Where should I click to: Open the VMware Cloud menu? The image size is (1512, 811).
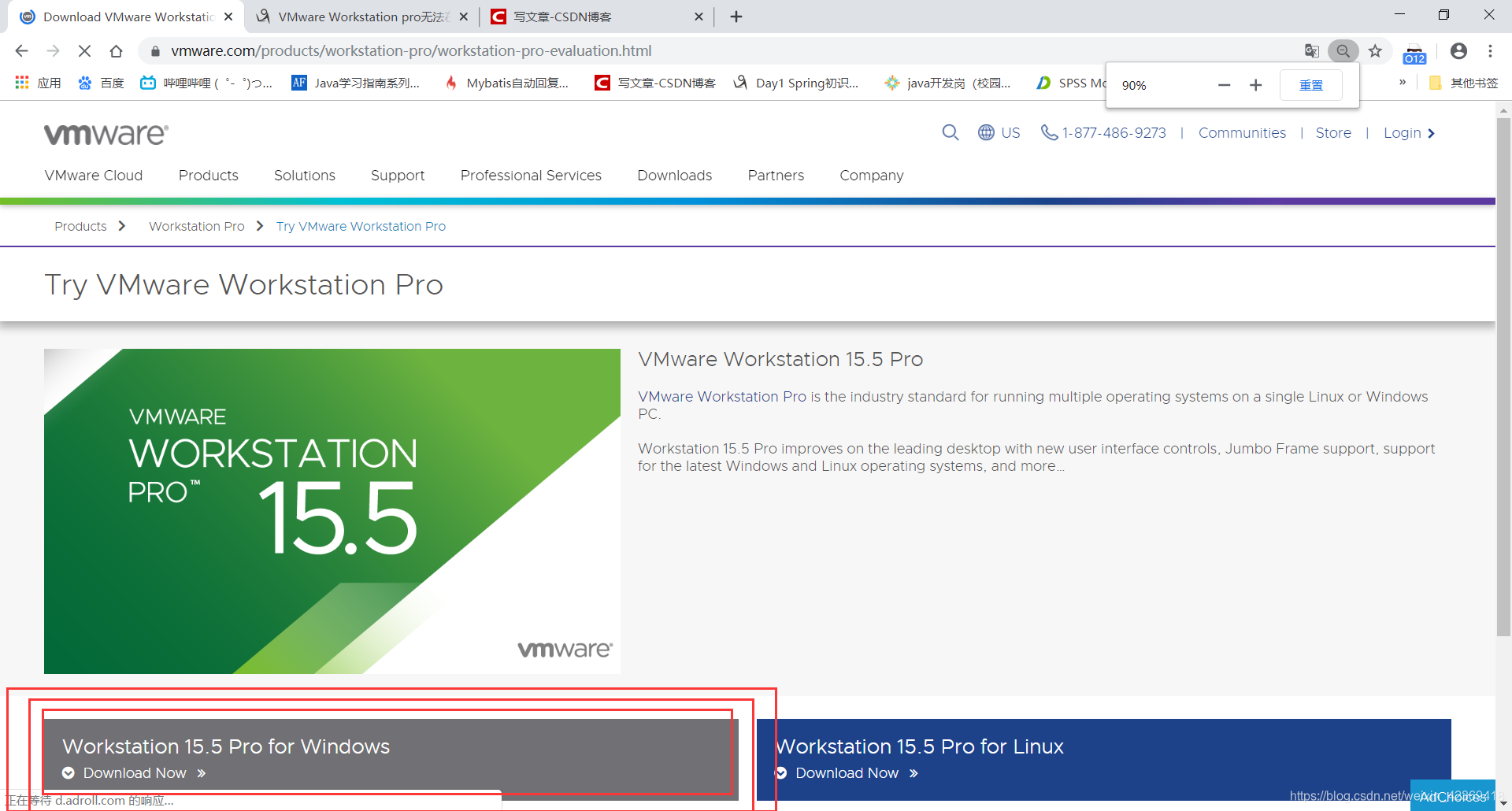(94, 176)
